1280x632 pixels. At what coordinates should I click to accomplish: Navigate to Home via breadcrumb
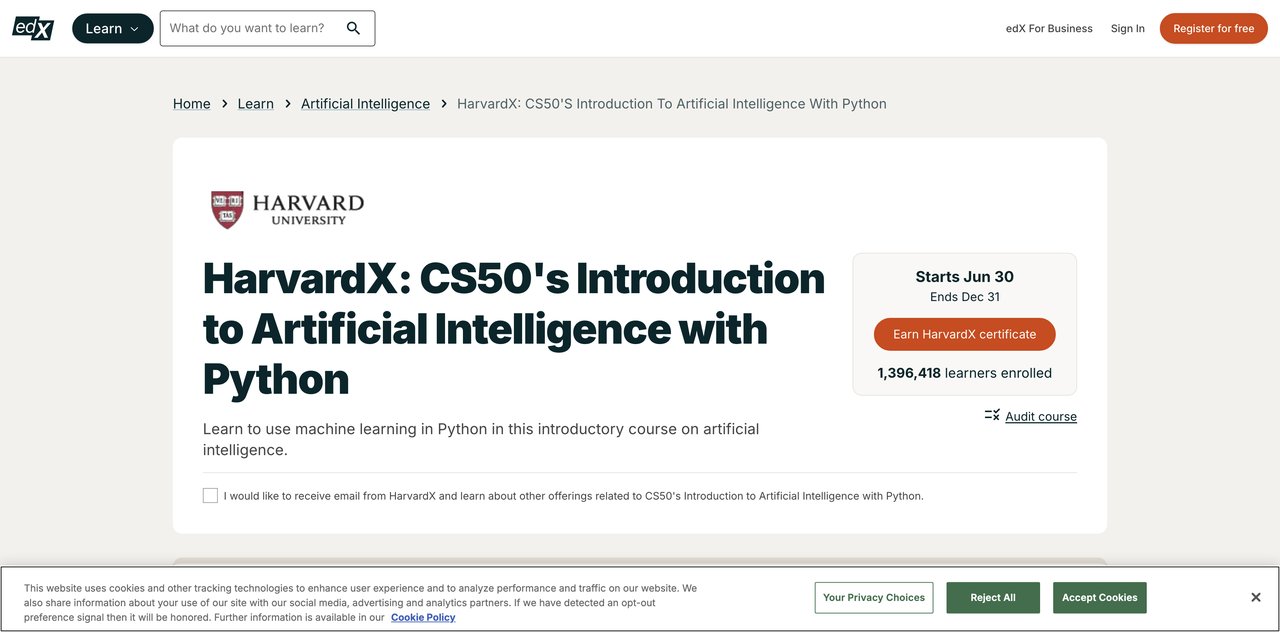[190, 103]
